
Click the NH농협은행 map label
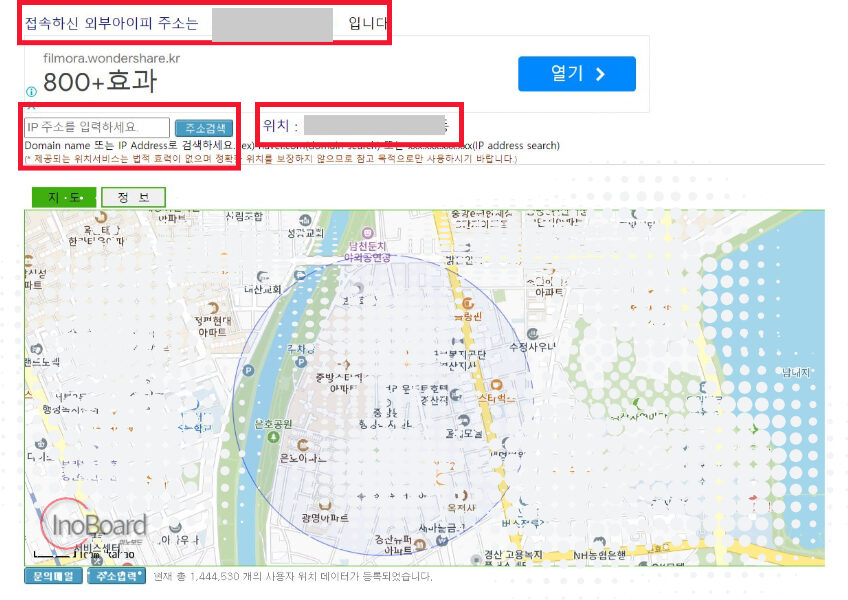(x=599, y=555)
